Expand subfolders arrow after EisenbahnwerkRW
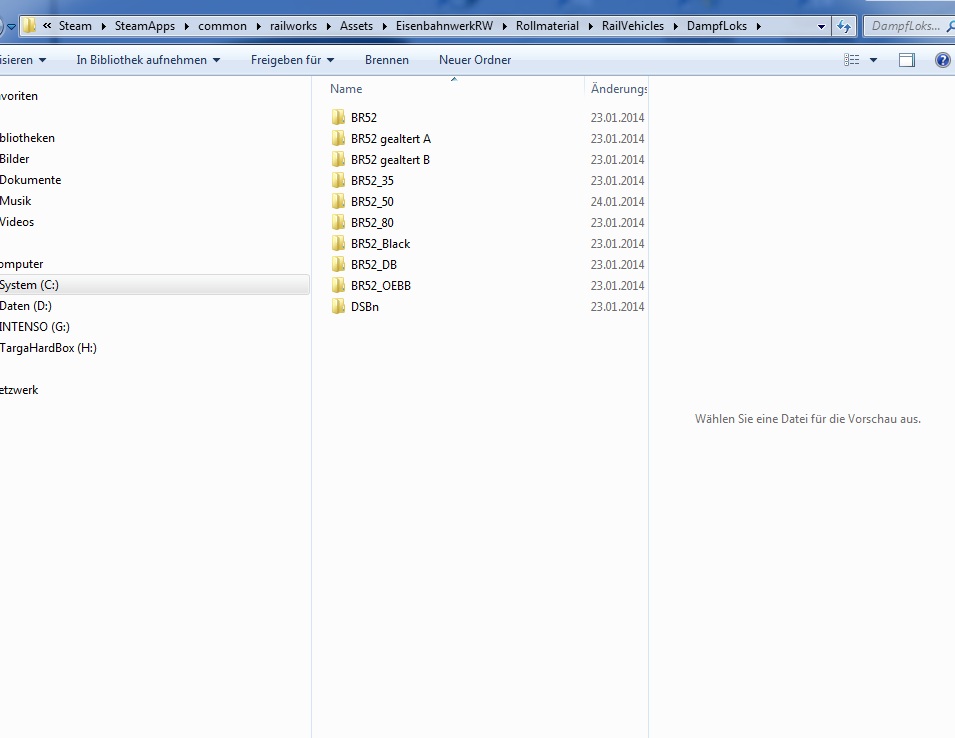 [504, 26]
